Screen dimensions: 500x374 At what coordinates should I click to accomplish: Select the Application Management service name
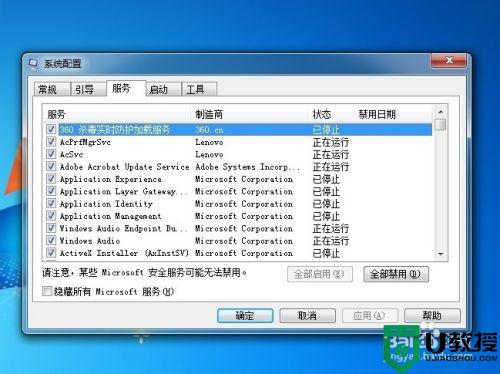click(110, 216)
